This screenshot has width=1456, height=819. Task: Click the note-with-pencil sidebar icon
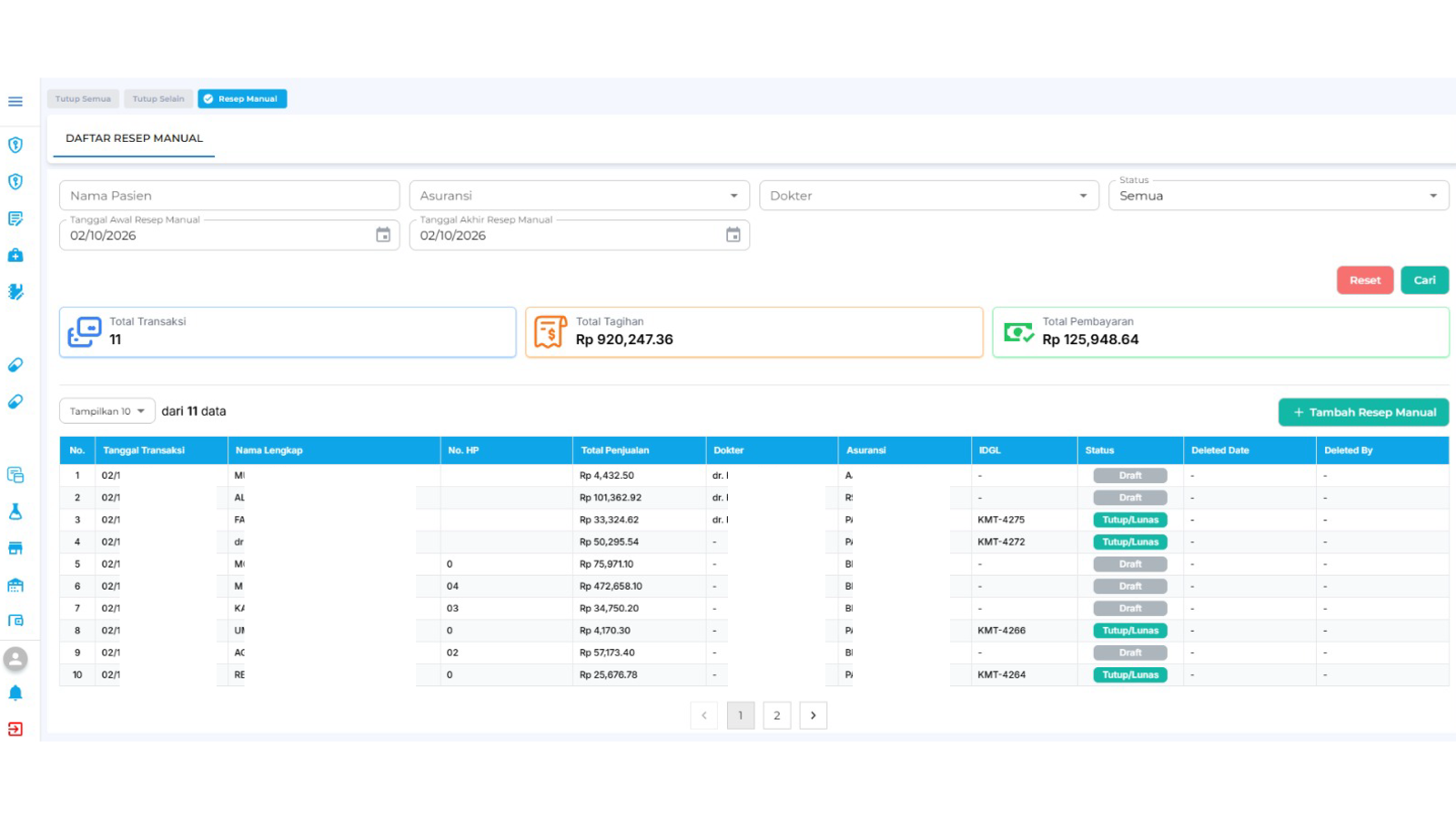[15, 218]
